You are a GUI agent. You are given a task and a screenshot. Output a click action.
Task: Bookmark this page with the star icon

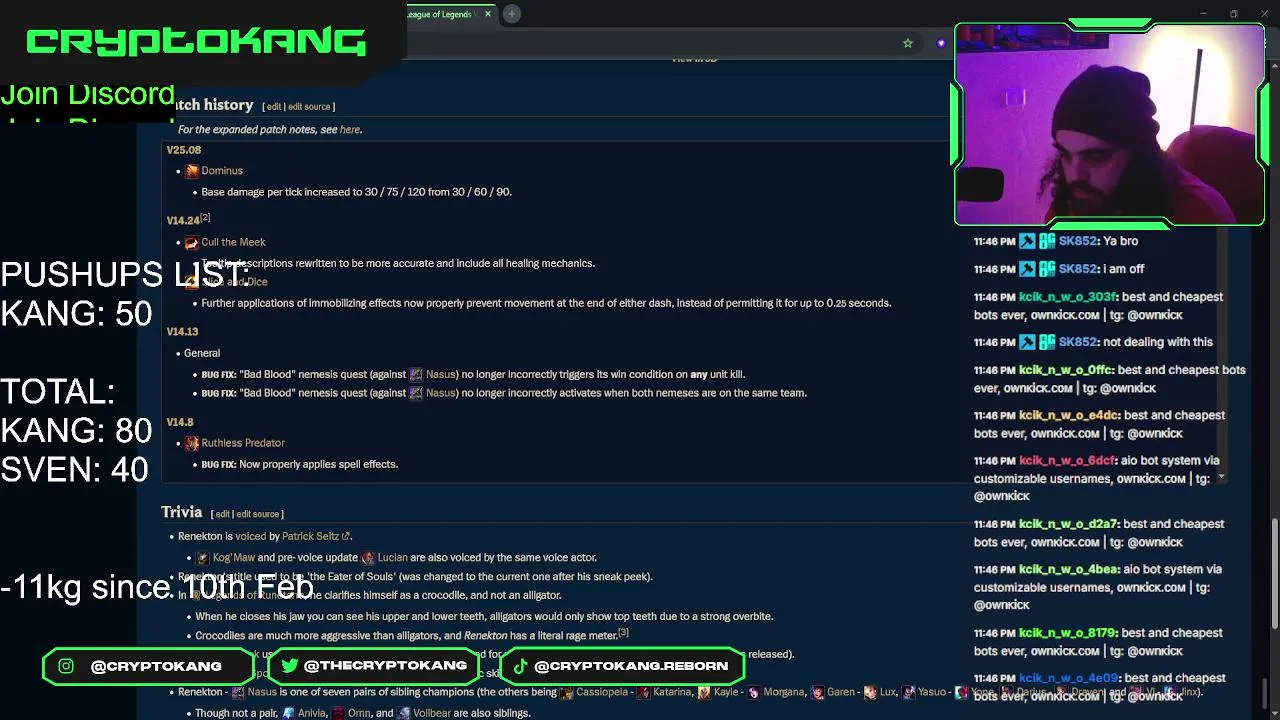908,43
